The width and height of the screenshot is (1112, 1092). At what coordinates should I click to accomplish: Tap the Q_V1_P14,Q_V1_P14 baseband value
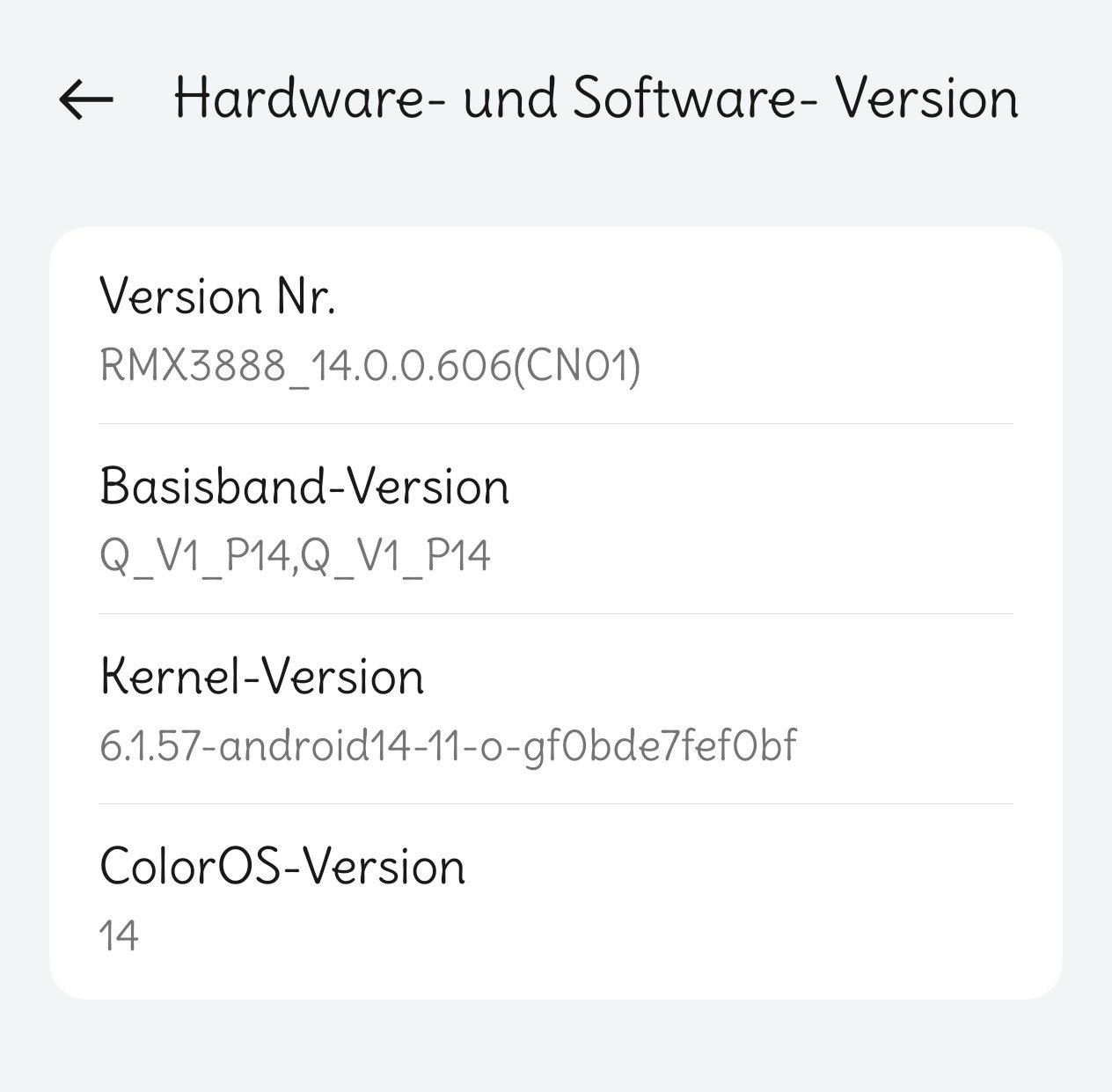click(295, 556)
